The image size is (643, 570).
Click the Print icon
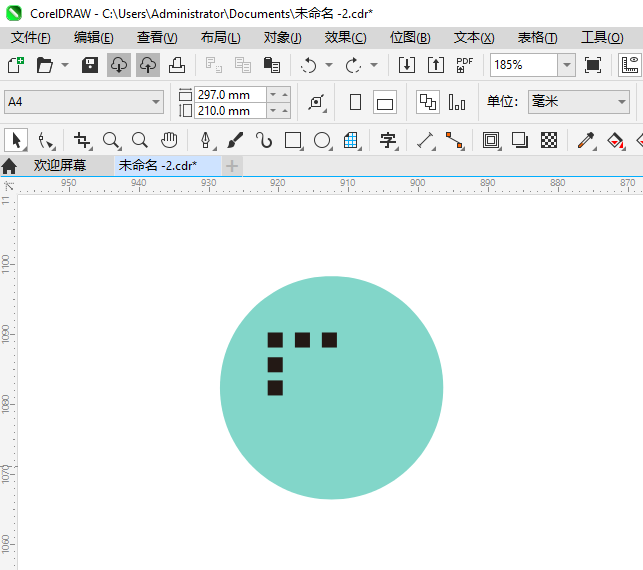coord(177,65)
